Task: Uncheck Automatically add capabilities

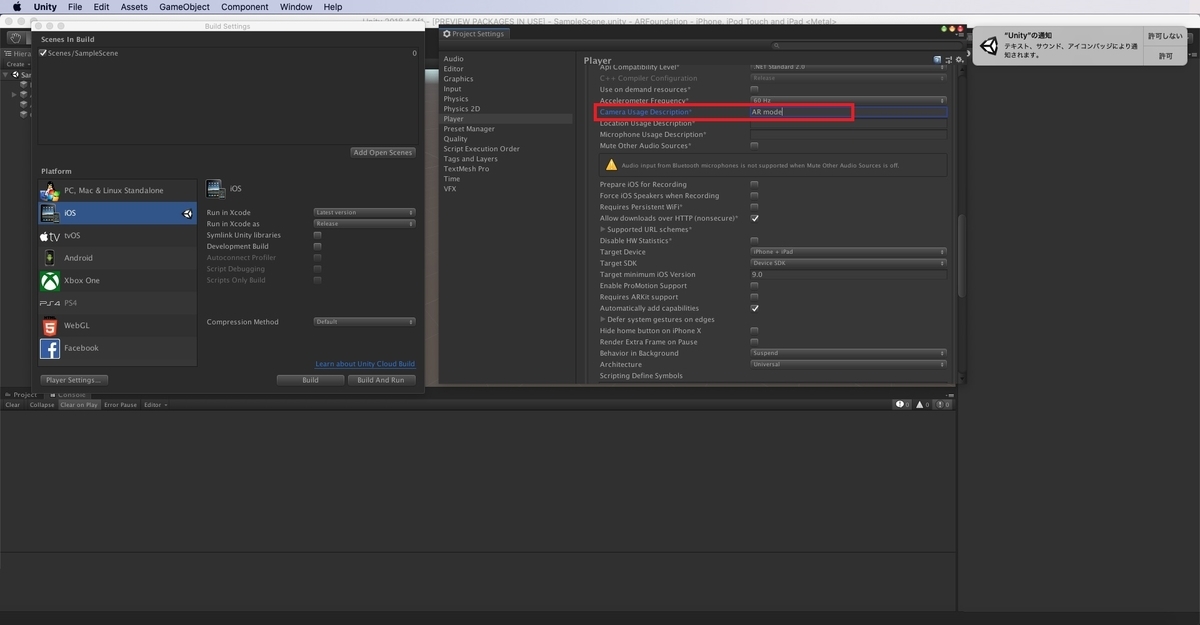Action: 754,308
